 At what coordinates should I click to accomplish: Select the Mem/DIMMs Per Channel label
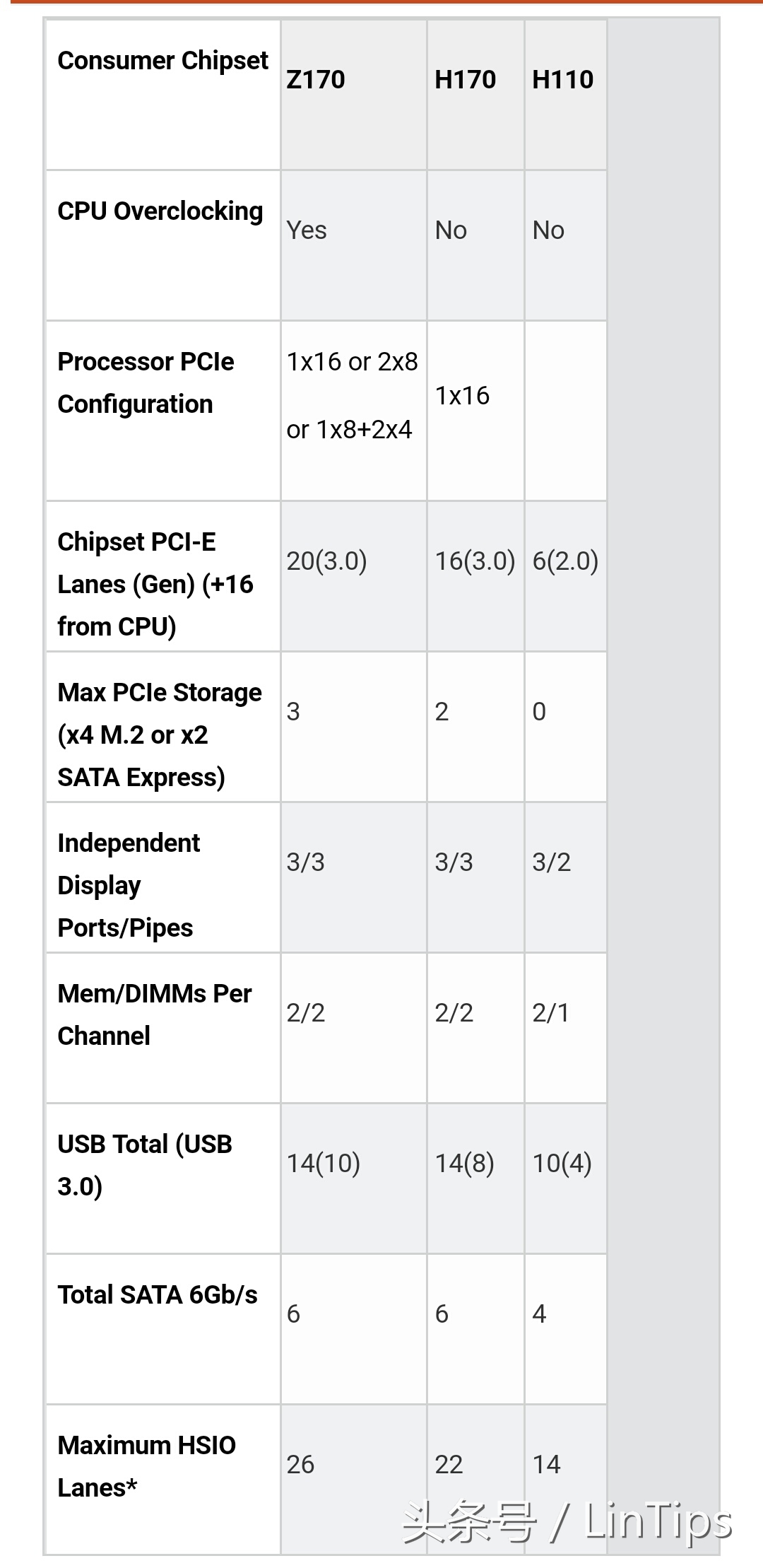pyautogui.click(x=154, y=1014)
